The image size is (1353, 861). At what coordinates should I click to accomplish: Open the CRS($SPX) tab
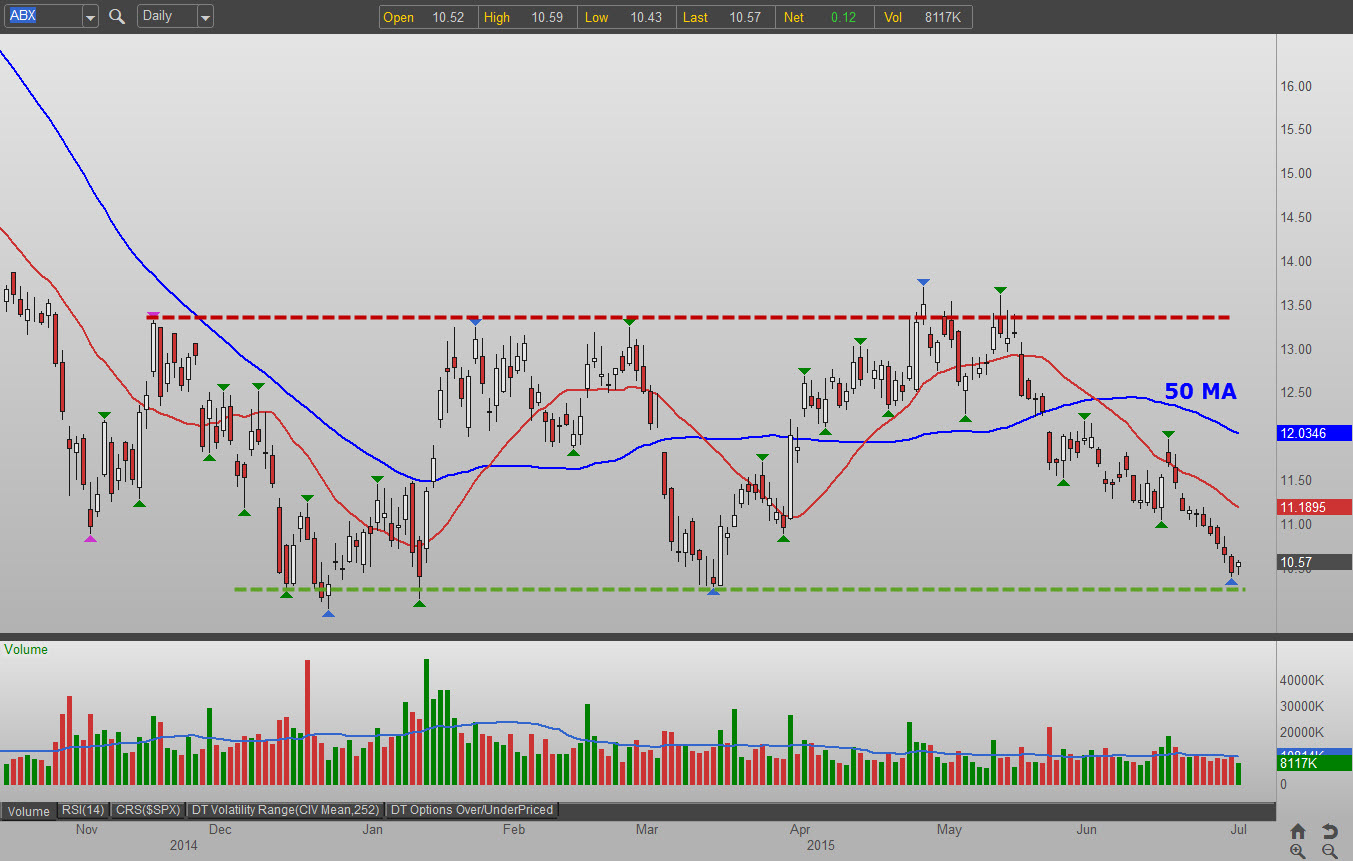147,810
